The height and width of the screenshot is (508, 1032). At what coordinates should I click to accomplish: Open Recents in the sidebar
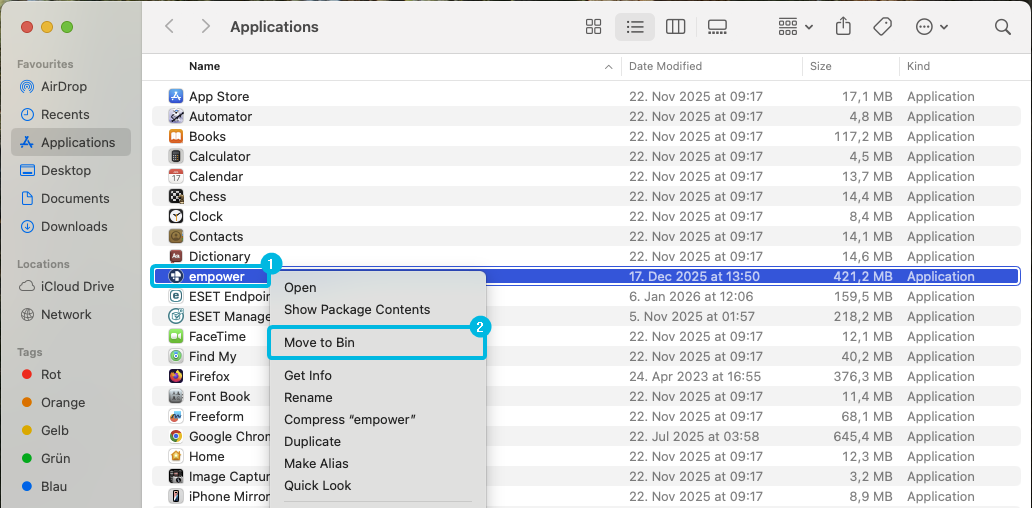point(71,114)
